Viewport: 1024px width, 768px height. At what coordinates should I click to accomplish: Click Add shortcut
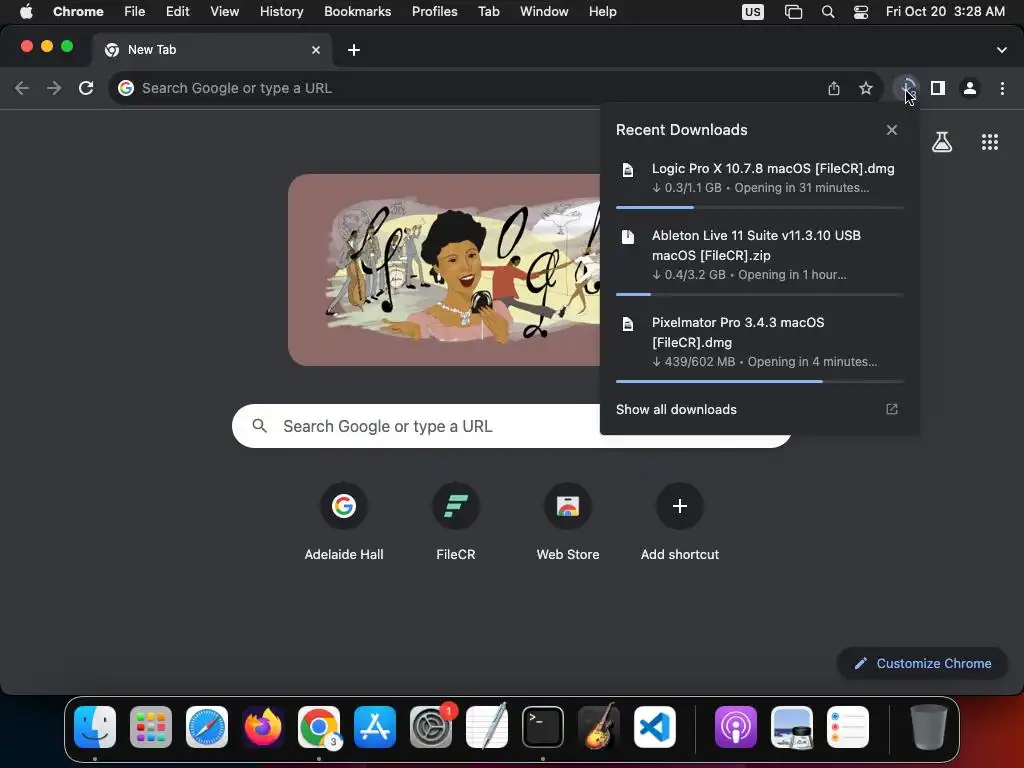[x=680, y=522]
